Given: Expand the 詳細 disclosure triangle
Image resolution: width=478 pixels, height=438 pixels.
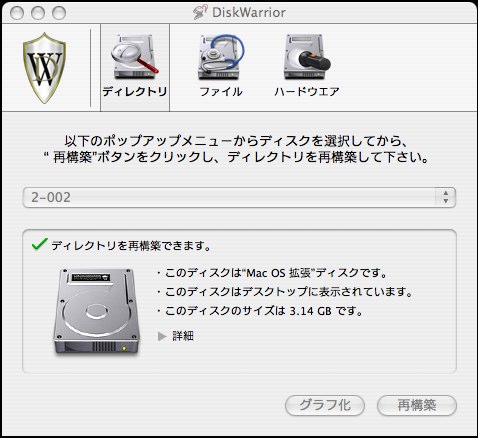Looking at the screenshot, I should point(162,336).
